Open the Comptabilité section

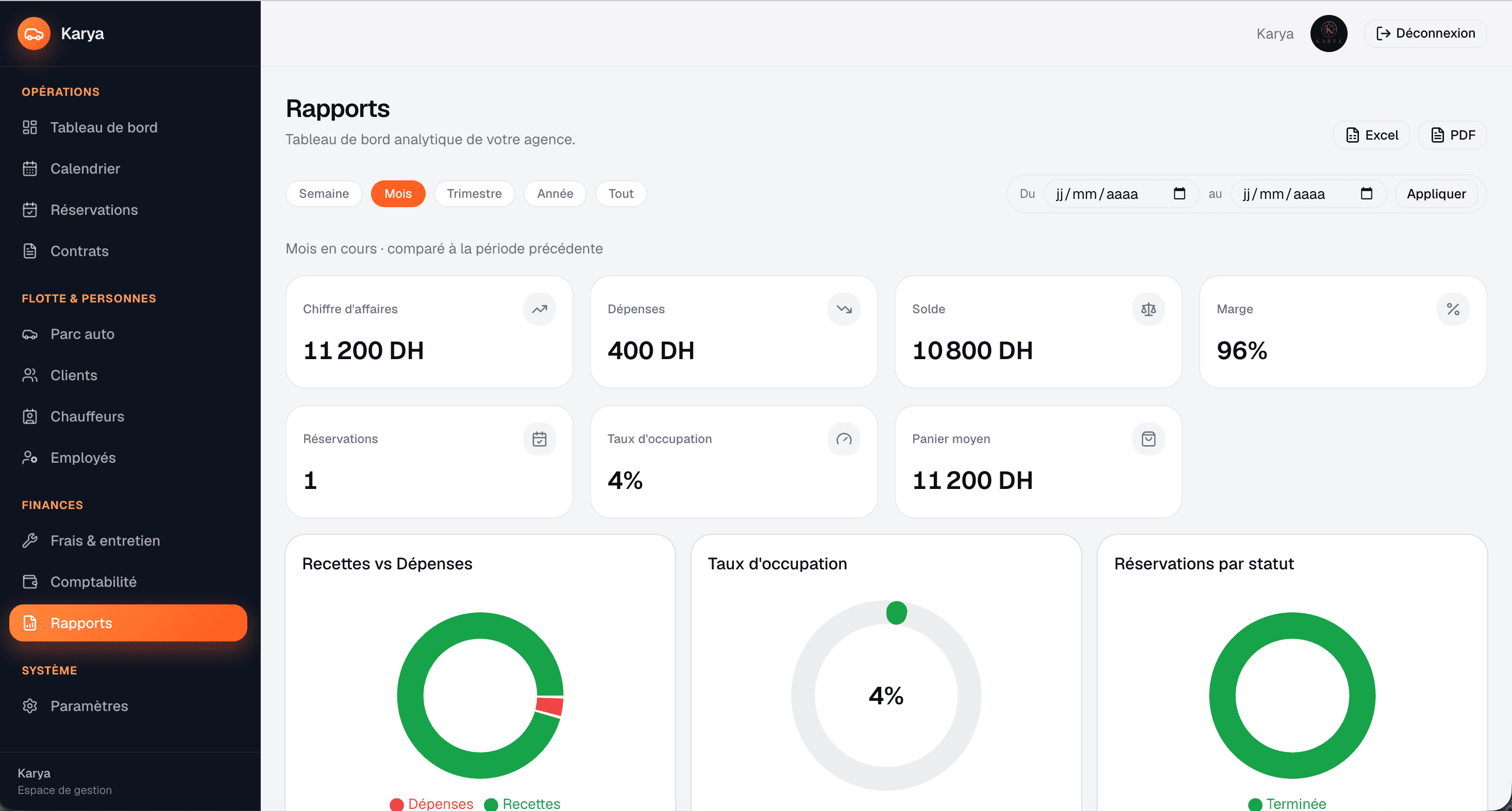pyautogui.click(x=128, y=582)
